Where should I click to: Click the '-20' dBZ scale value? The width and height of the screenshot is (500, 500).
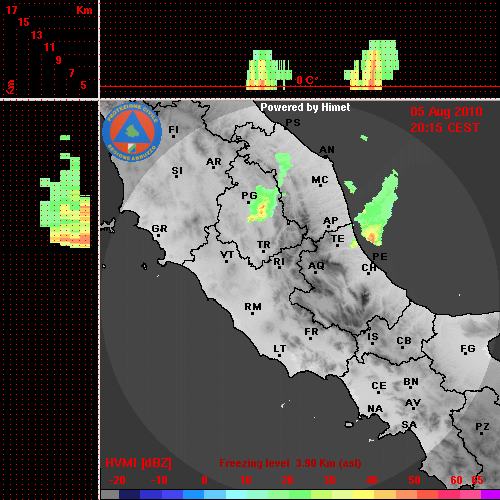pos(117,480)
